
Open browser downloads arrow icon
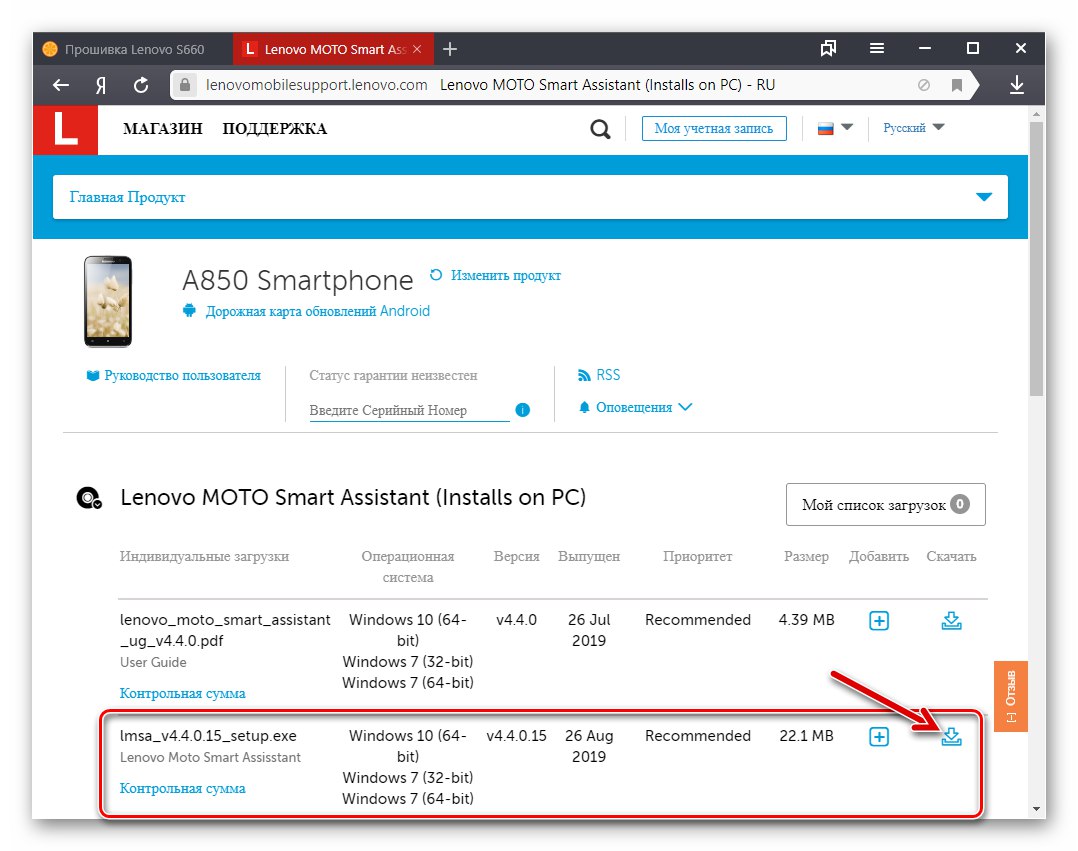1017,85
